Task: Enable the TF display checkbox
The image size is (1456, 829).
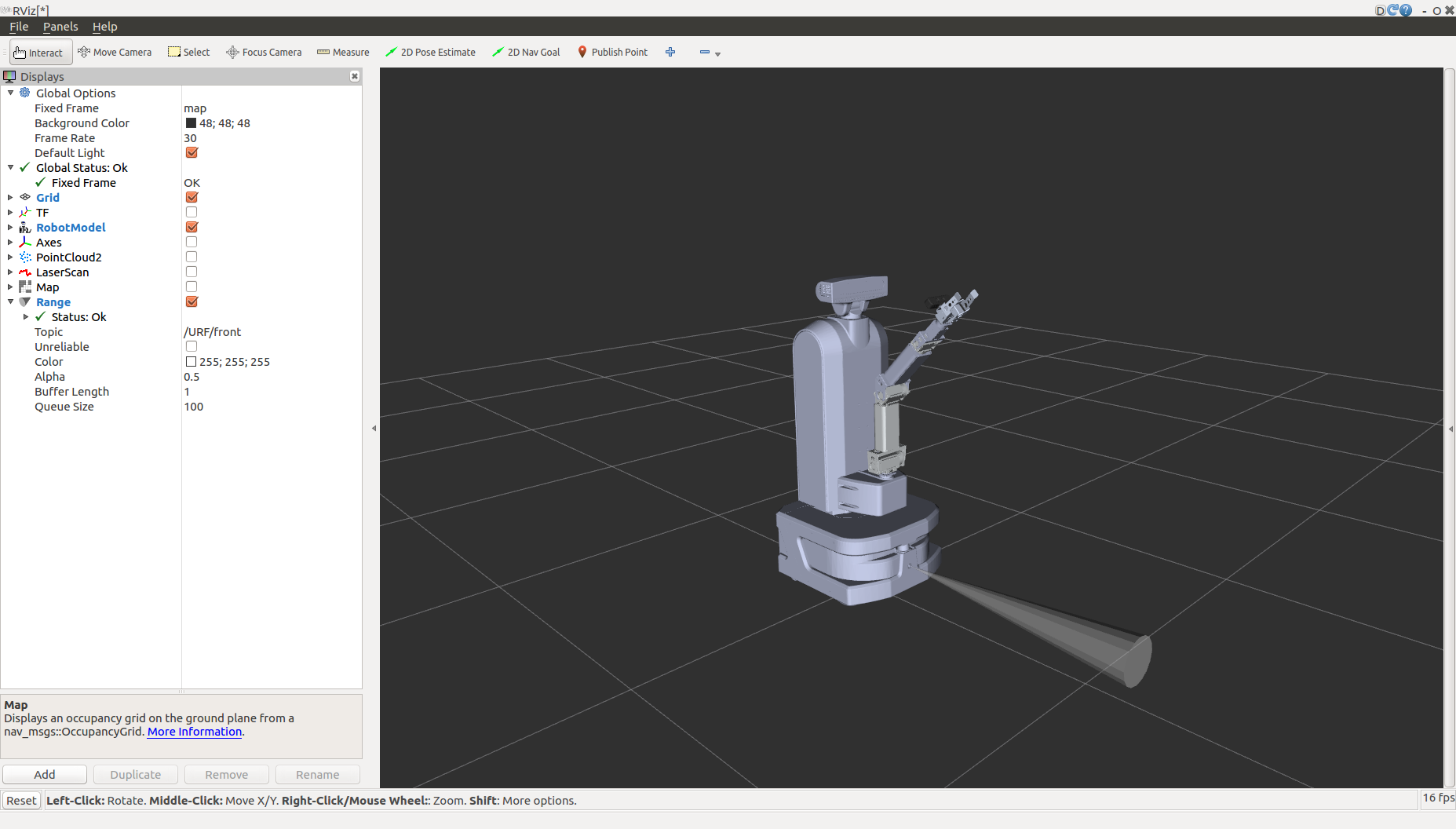Action: (x=192, y=213)
